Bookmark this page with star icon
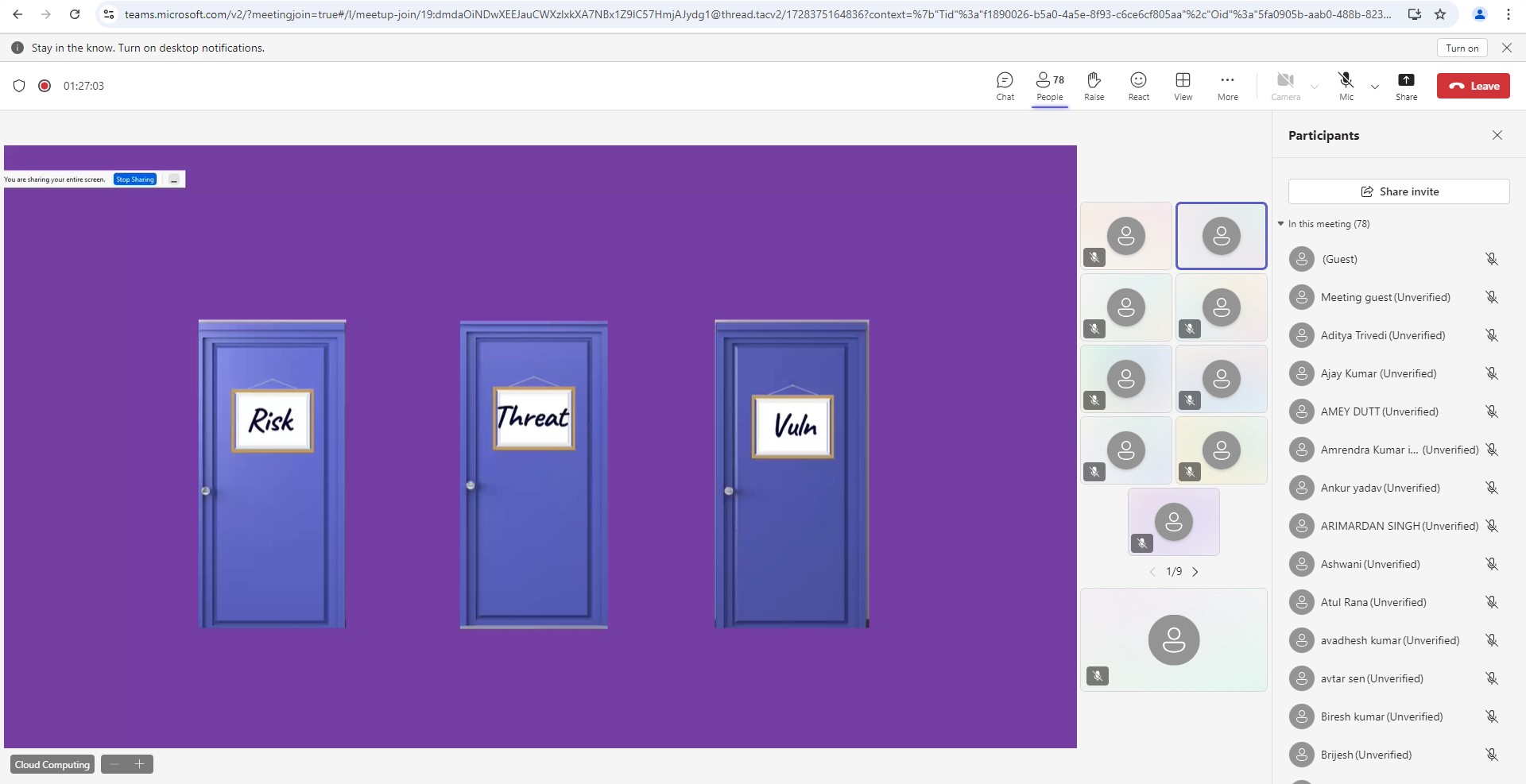 click(x=1440, y=14)
